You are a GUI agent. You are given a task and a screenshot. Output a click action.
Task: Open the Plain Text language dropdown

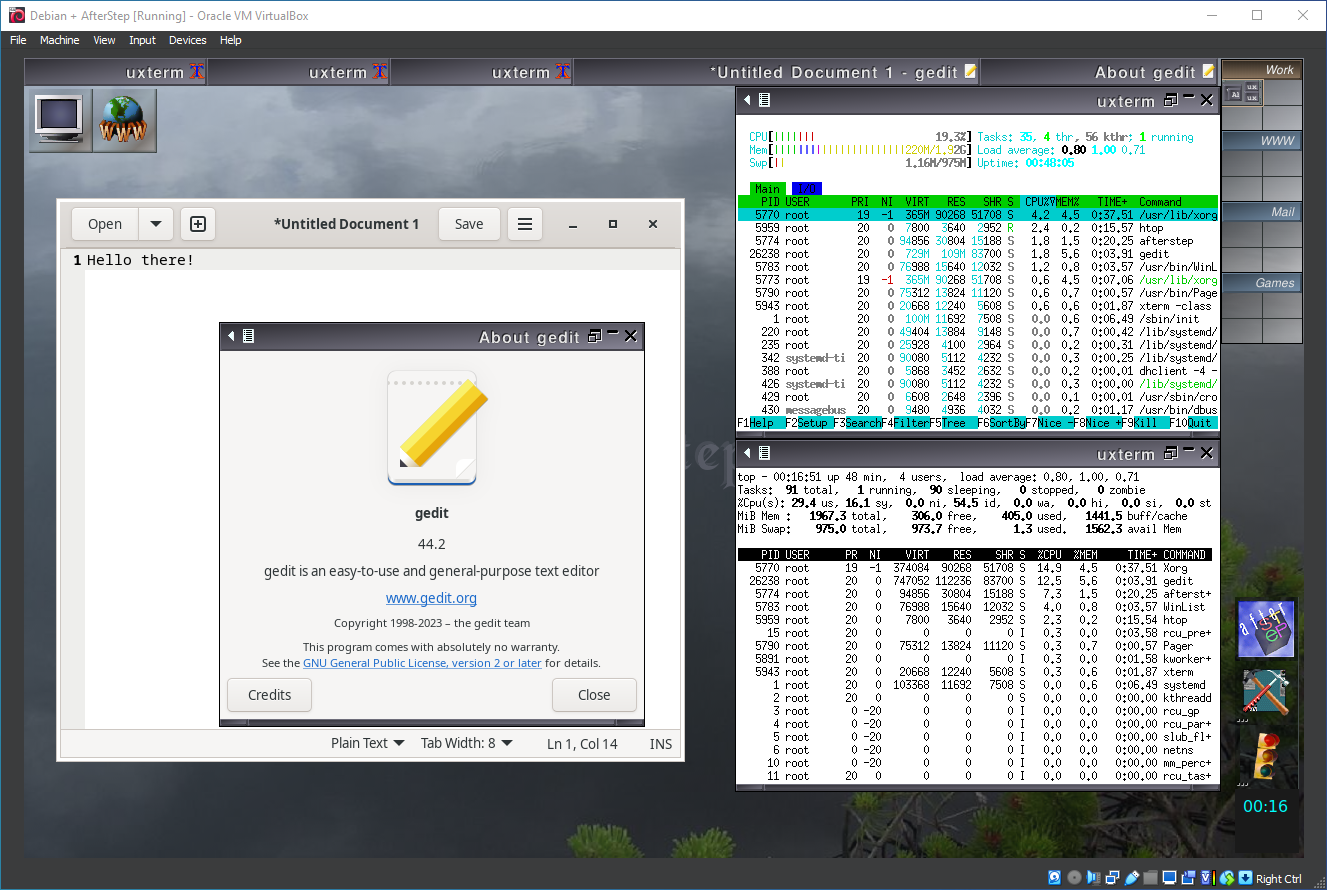pos(367,744)
